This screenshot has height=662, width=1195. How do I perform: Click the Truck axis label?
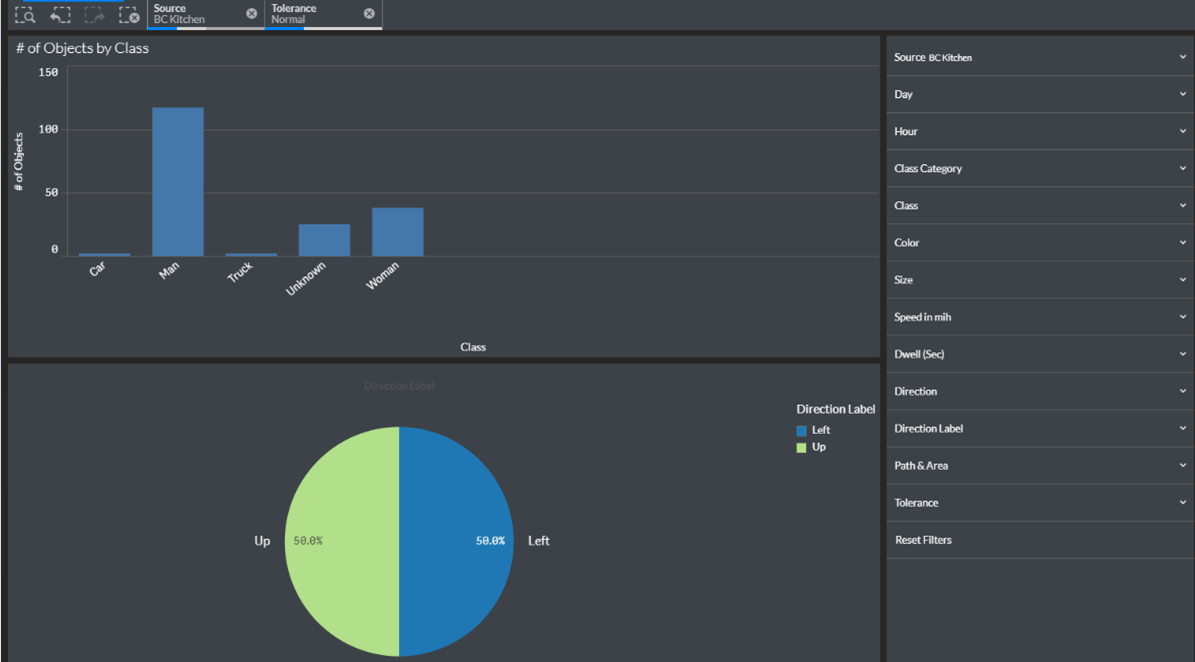tap(240, 272)
